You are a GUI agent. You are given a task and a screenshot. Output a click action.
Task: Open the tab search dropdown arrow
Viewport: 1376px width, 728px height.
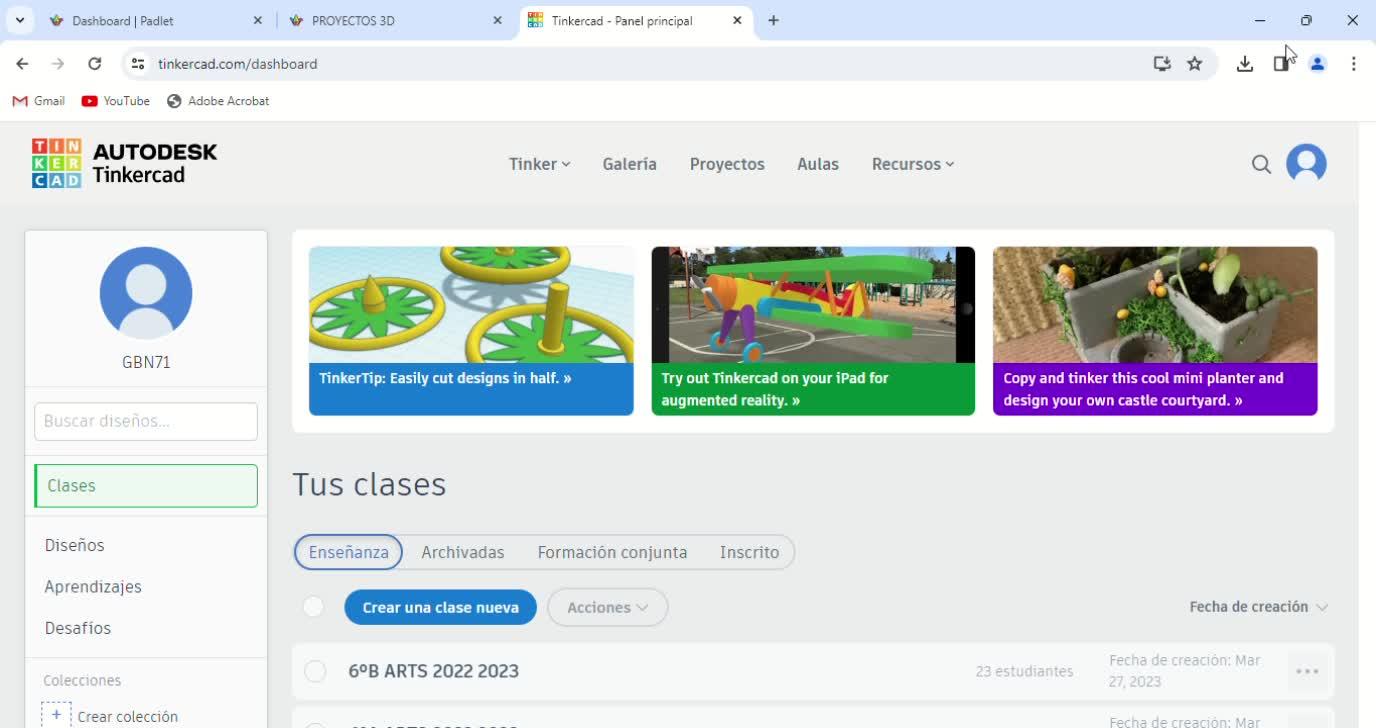[x=19, y=20]
